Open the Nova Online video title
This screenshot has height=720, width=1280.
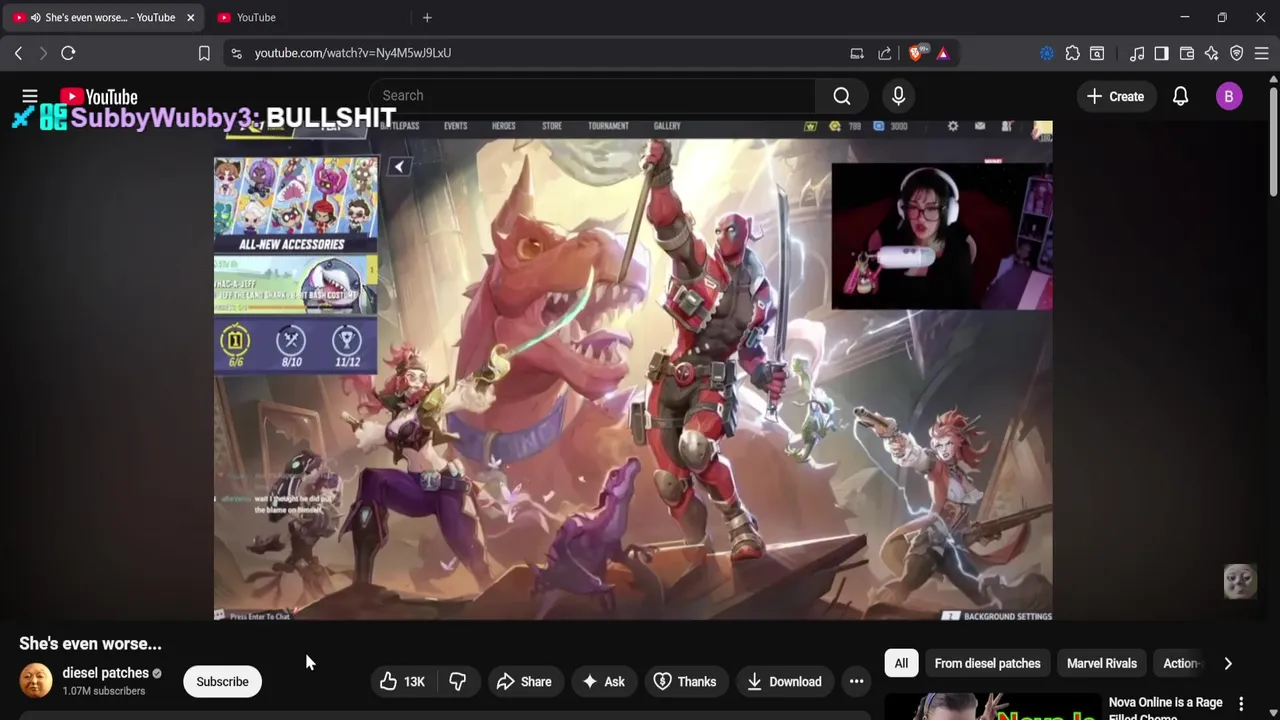point(1166,708)
